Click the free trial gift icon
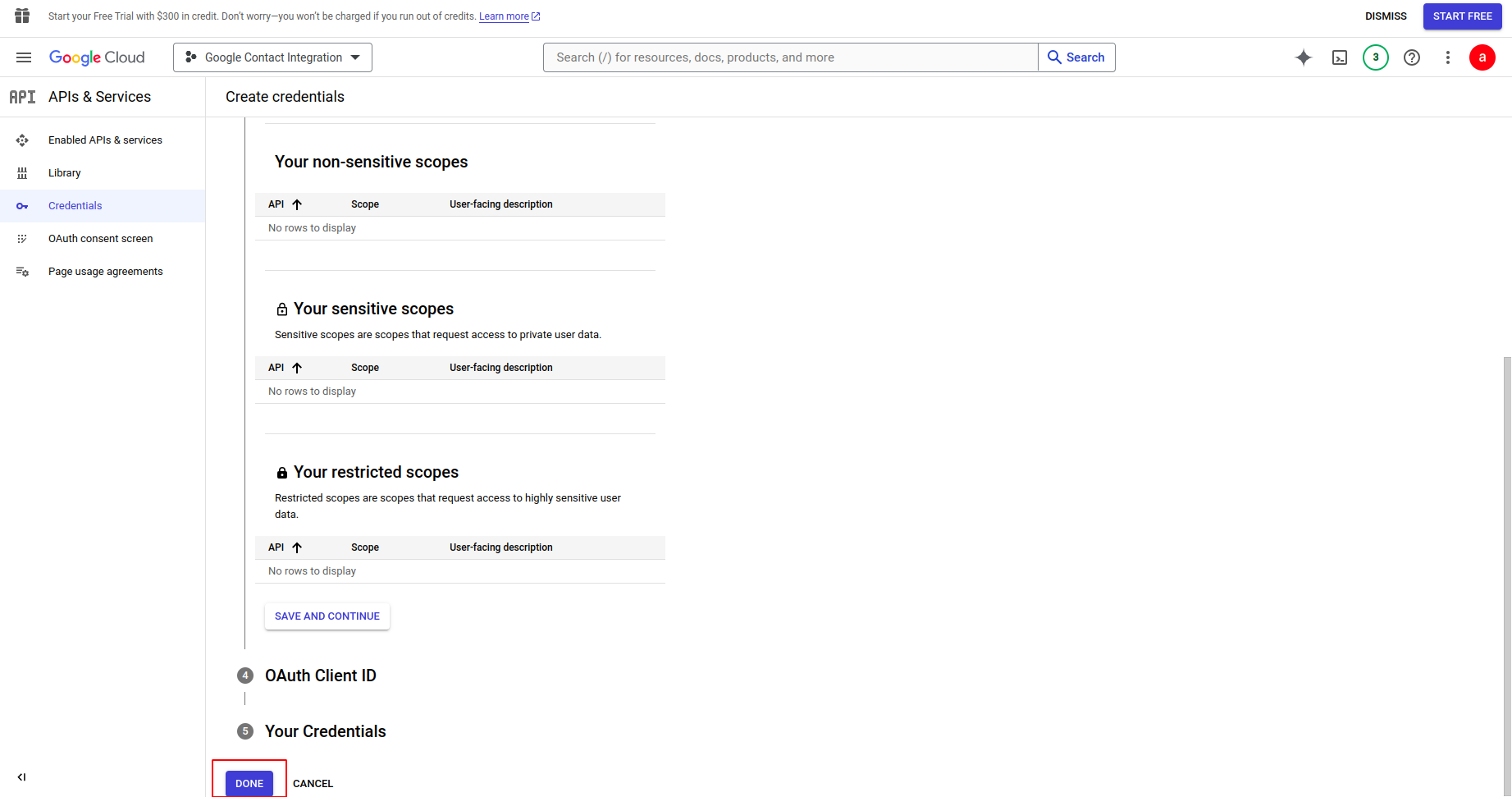The height and width of the screenshot is (797, 1512). [x=22, y=16]
